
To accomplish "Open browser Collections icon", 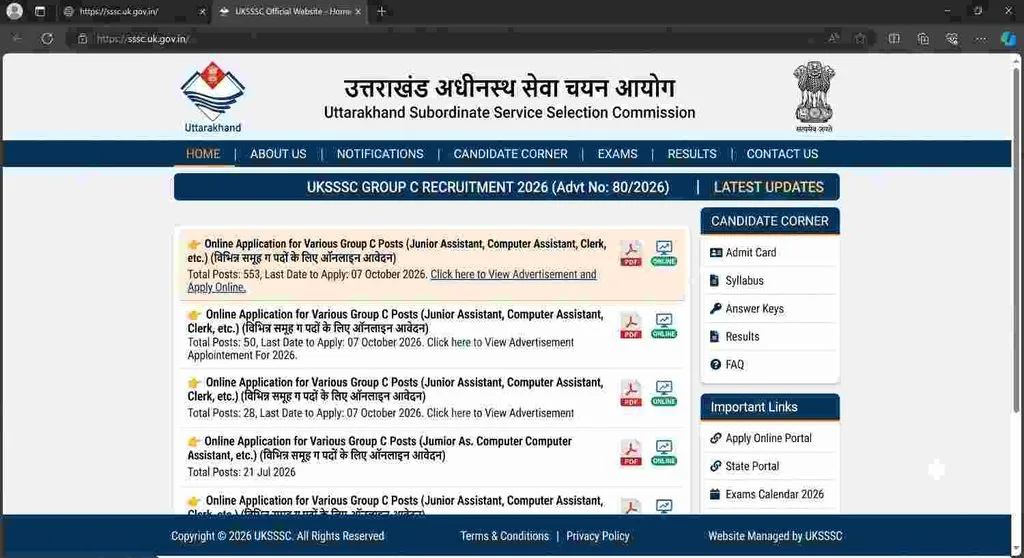I will (x=923, y=39).
